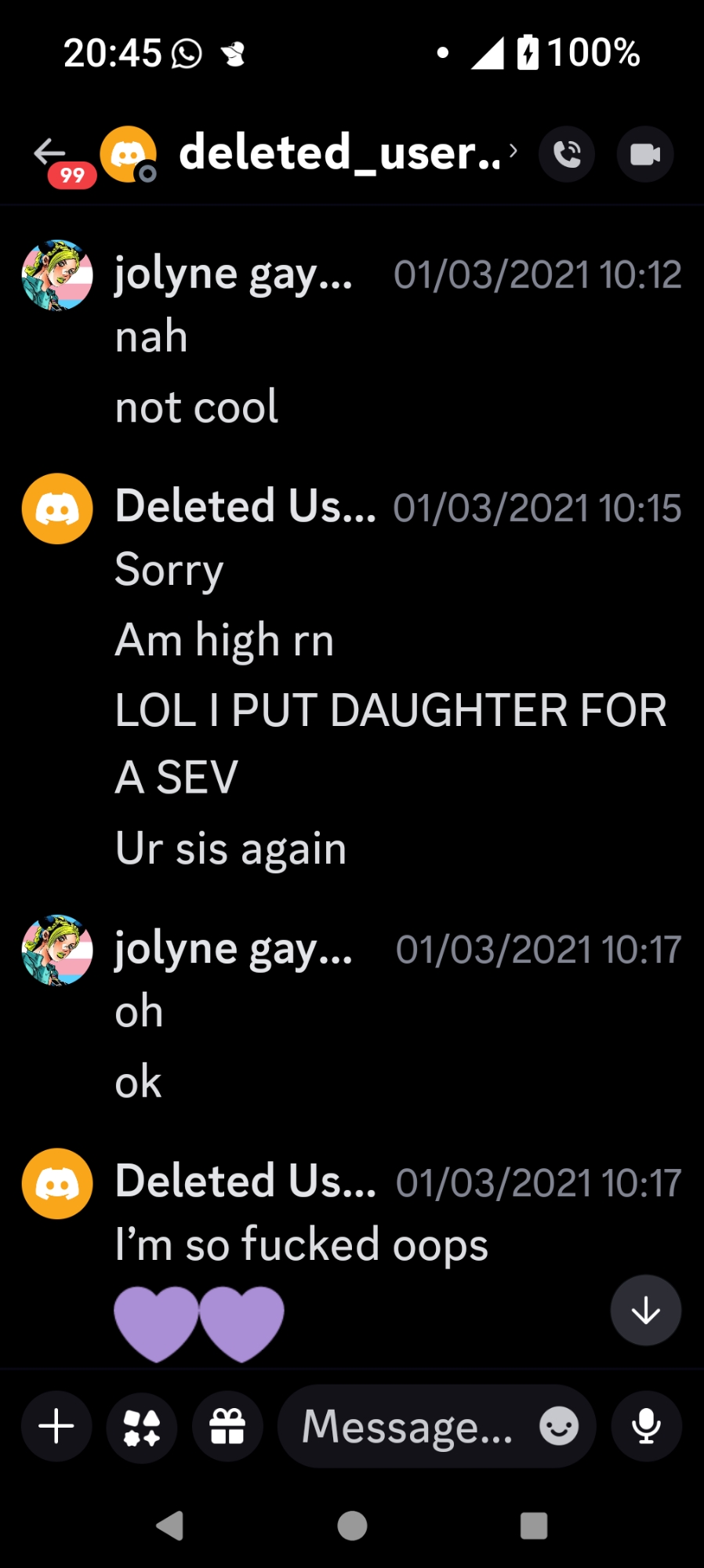The image size is (704, 1568).
Task: Open the apps launcher icon
Action: 142,1426
